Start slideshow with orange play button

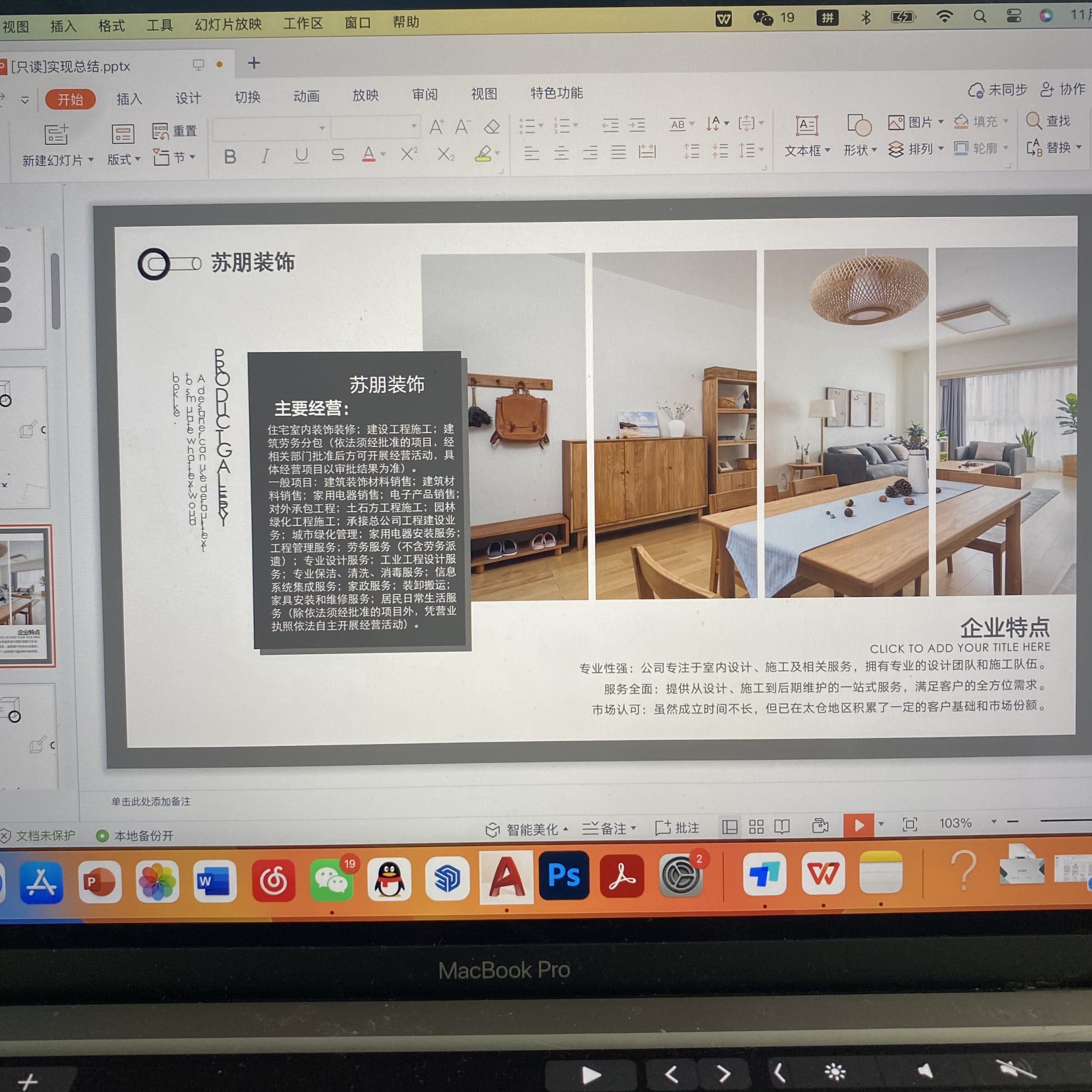(858, 825)
